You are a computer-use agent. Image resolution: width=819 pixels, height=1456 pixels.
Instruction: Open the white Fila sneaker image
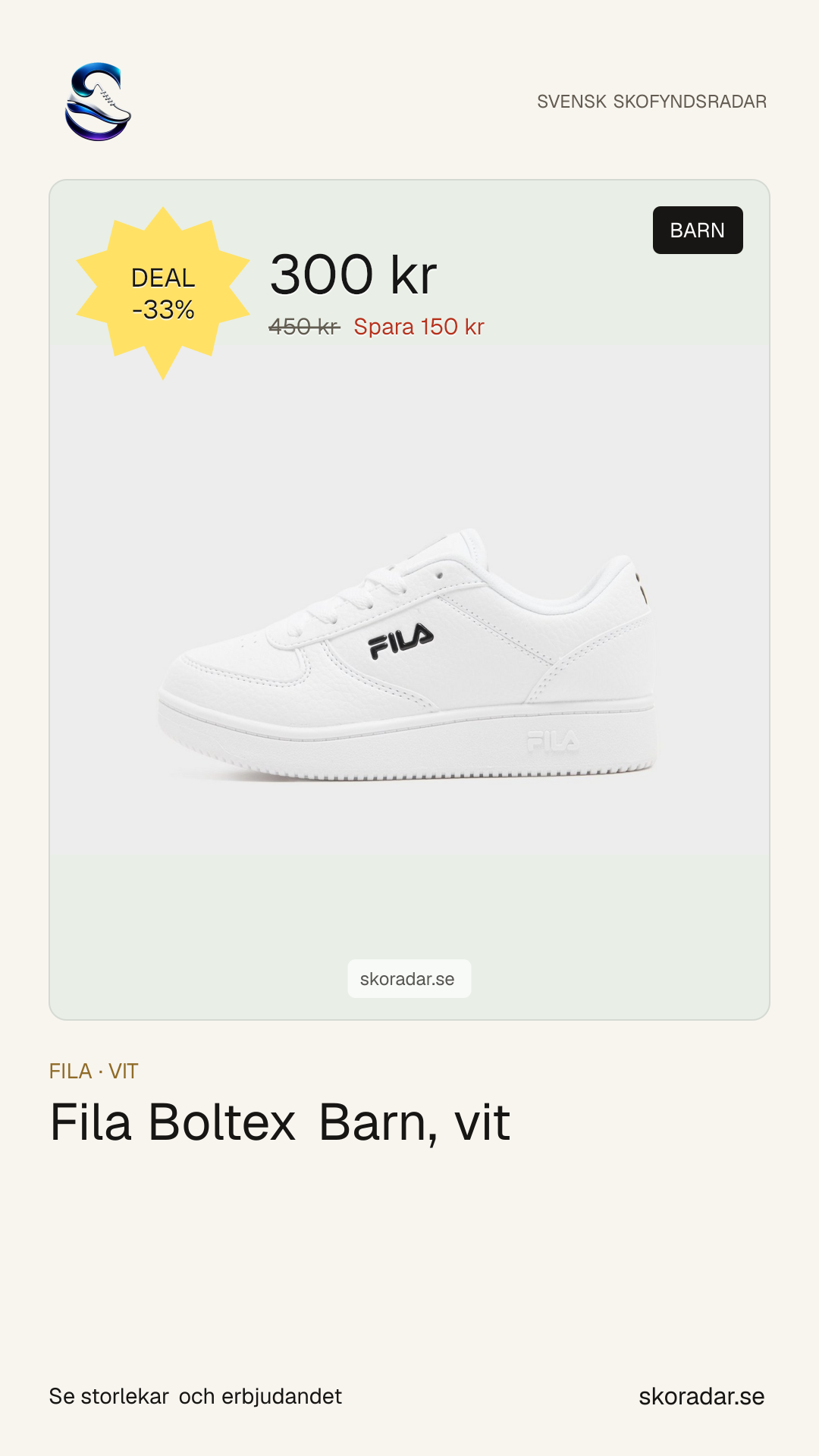[x=408, y=654]
